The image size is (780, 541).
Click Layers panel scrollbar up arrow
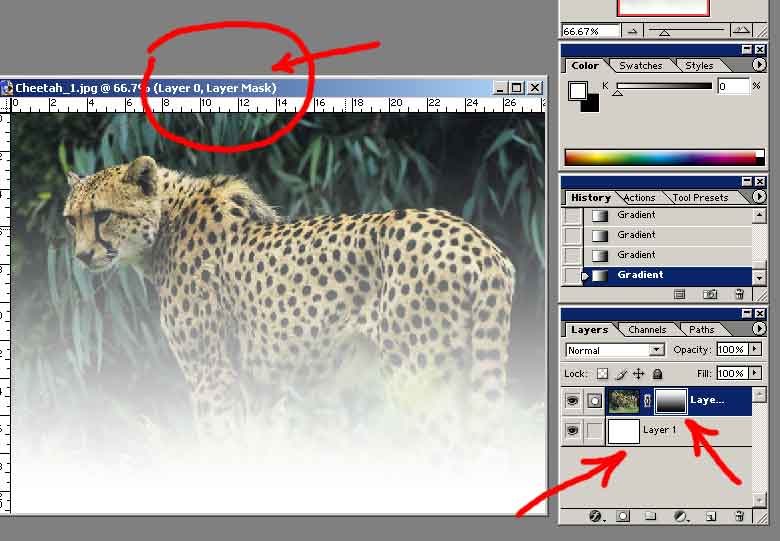(759, 394)
